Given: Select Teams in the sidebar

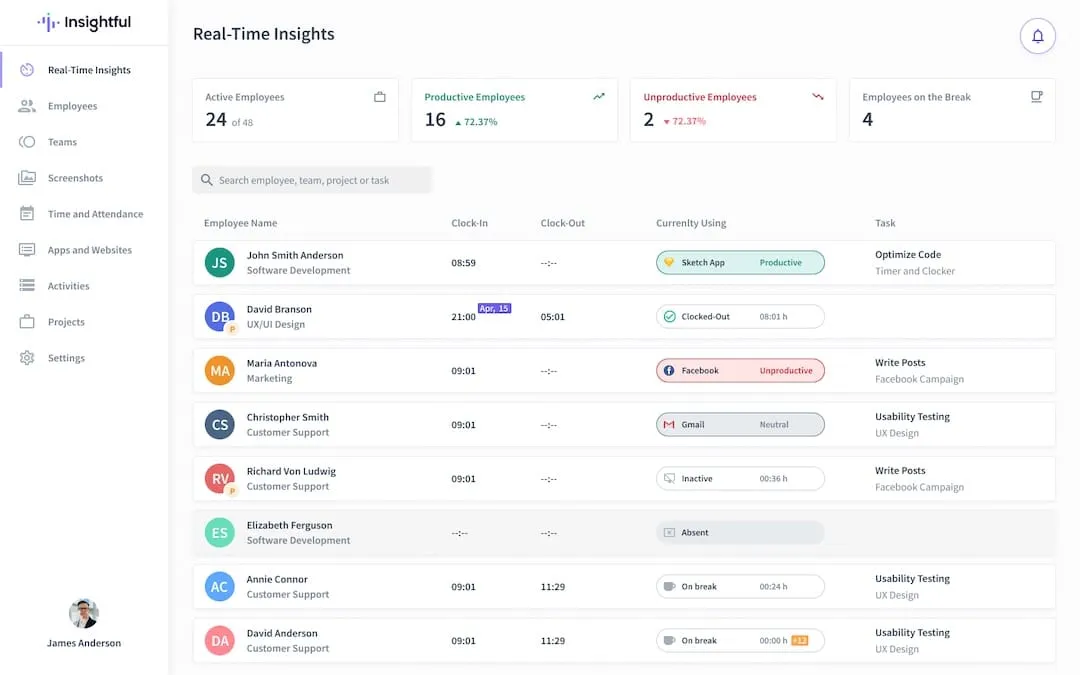Looking at the screenshot, I should (27, 141).
